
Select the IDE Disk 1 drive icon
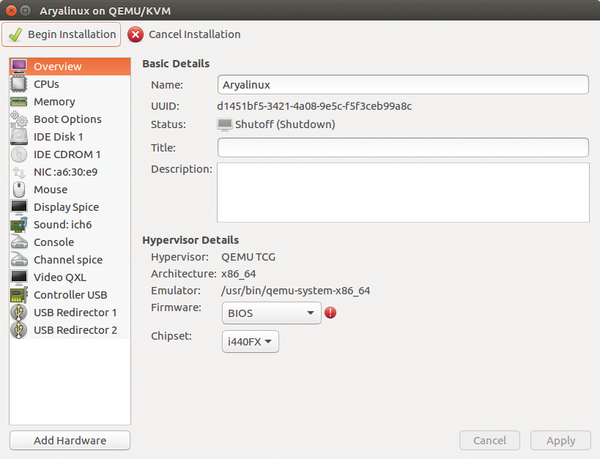(19, 137)
